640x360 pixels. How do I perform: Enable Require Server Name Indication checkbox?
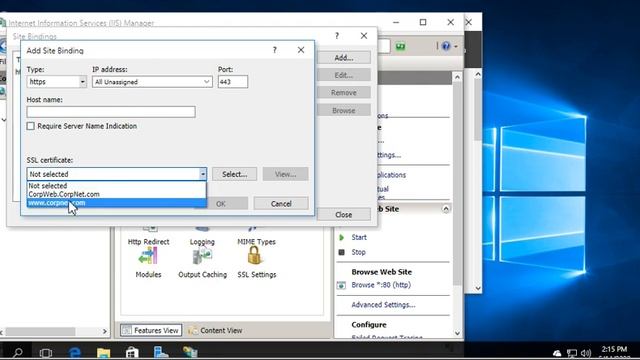[x=31, y=126]
